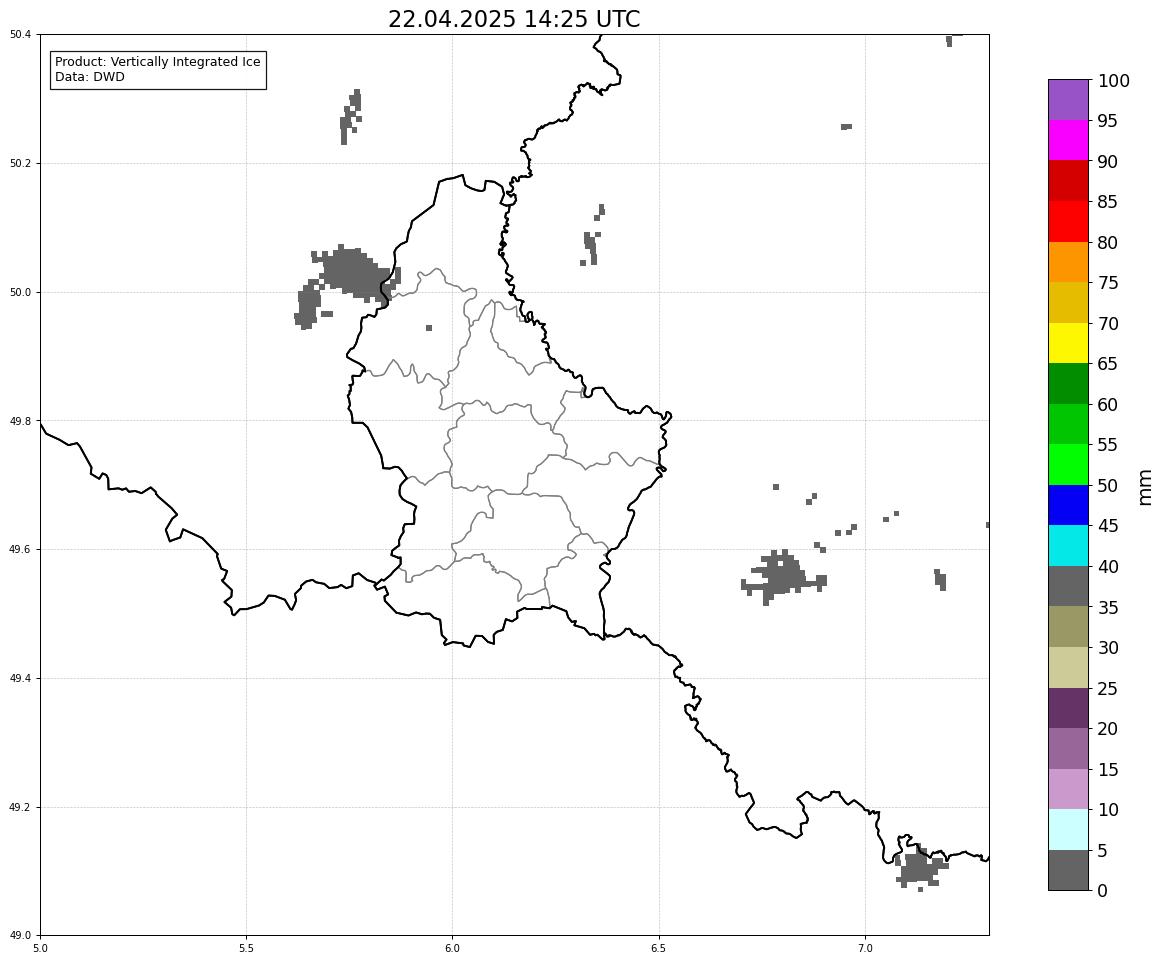
Task: Select the latitude axis label '50.2'
Action: pyautogui.click(x=21, y=163)
